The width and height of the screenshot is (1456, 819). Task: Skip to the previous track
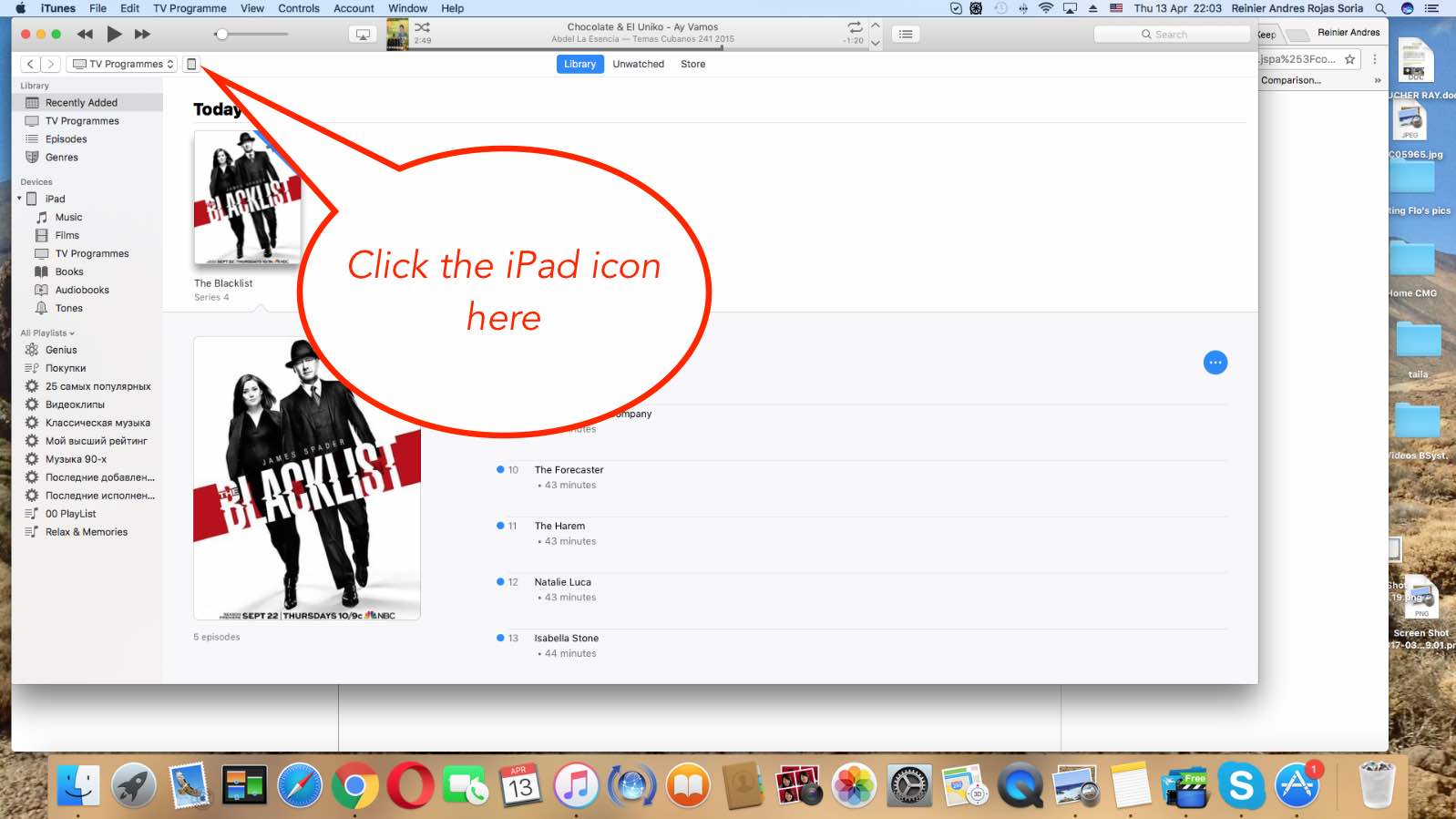pos(85,34)
